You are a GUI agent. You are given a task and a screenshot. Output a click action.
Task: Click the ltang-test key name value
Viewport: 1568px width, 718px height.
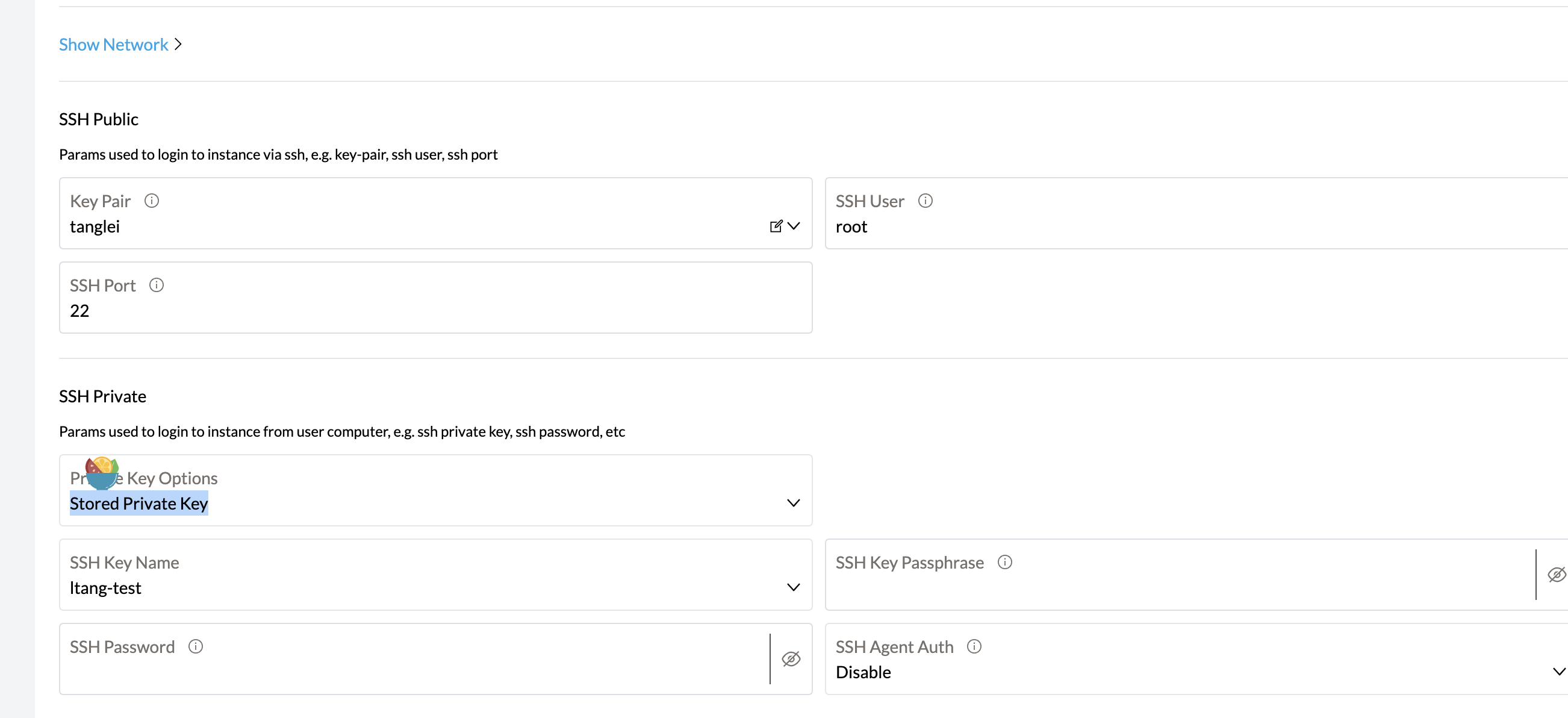pos(106,587)
